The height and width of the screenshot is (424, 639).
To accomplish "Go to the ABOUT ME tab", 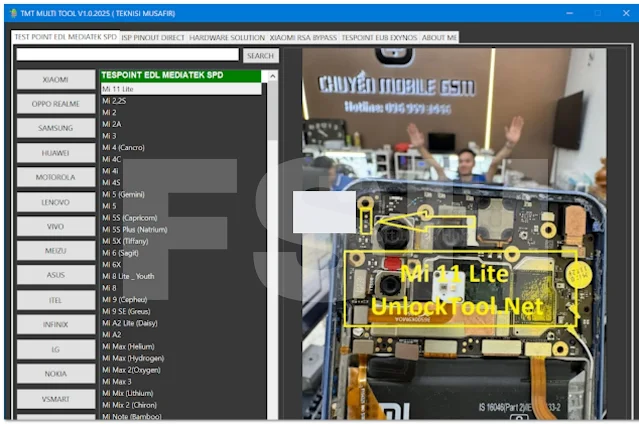I will 439,38.
